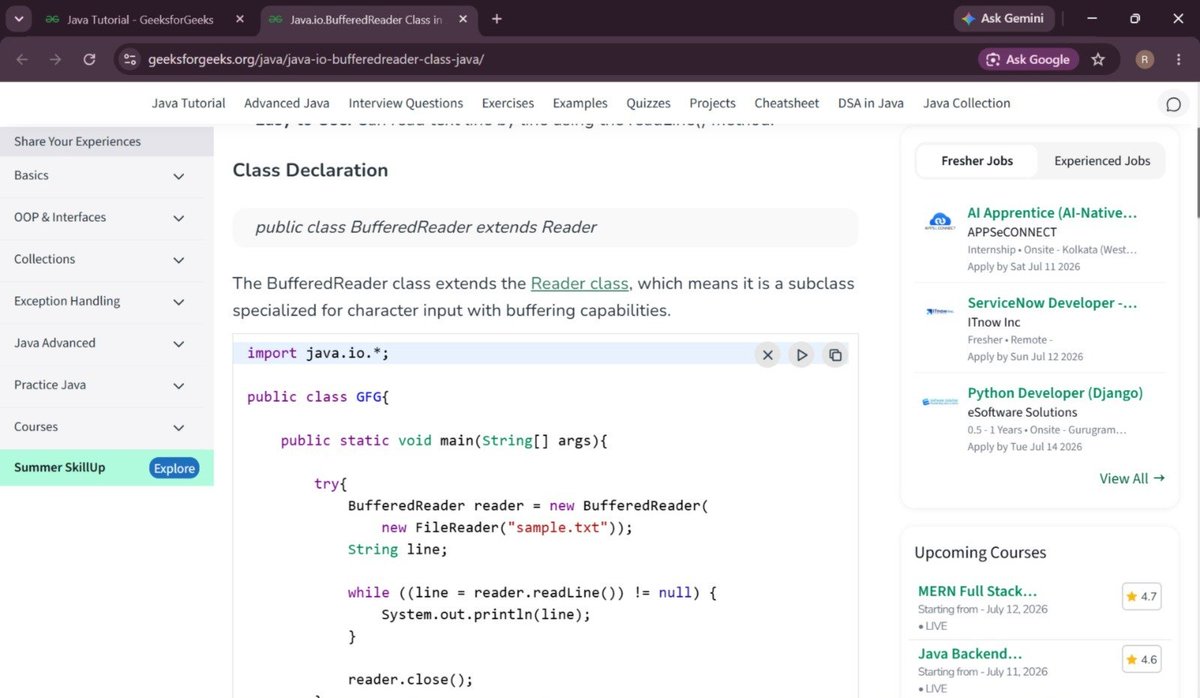
Task: Open Advanced Java in top navigation
Action: [287, 103]
